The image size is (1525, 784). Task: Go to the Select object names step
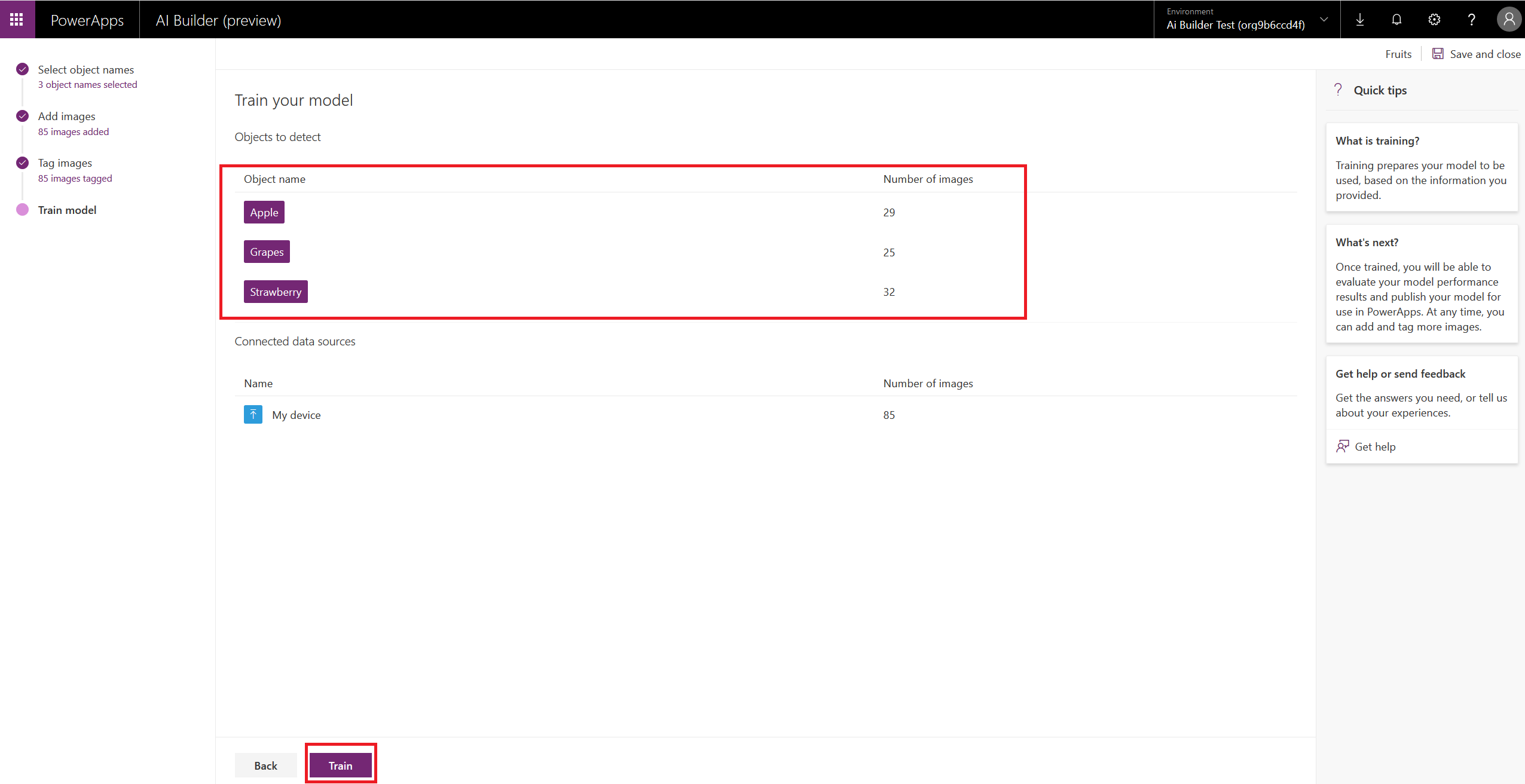[x=86, y=69]
